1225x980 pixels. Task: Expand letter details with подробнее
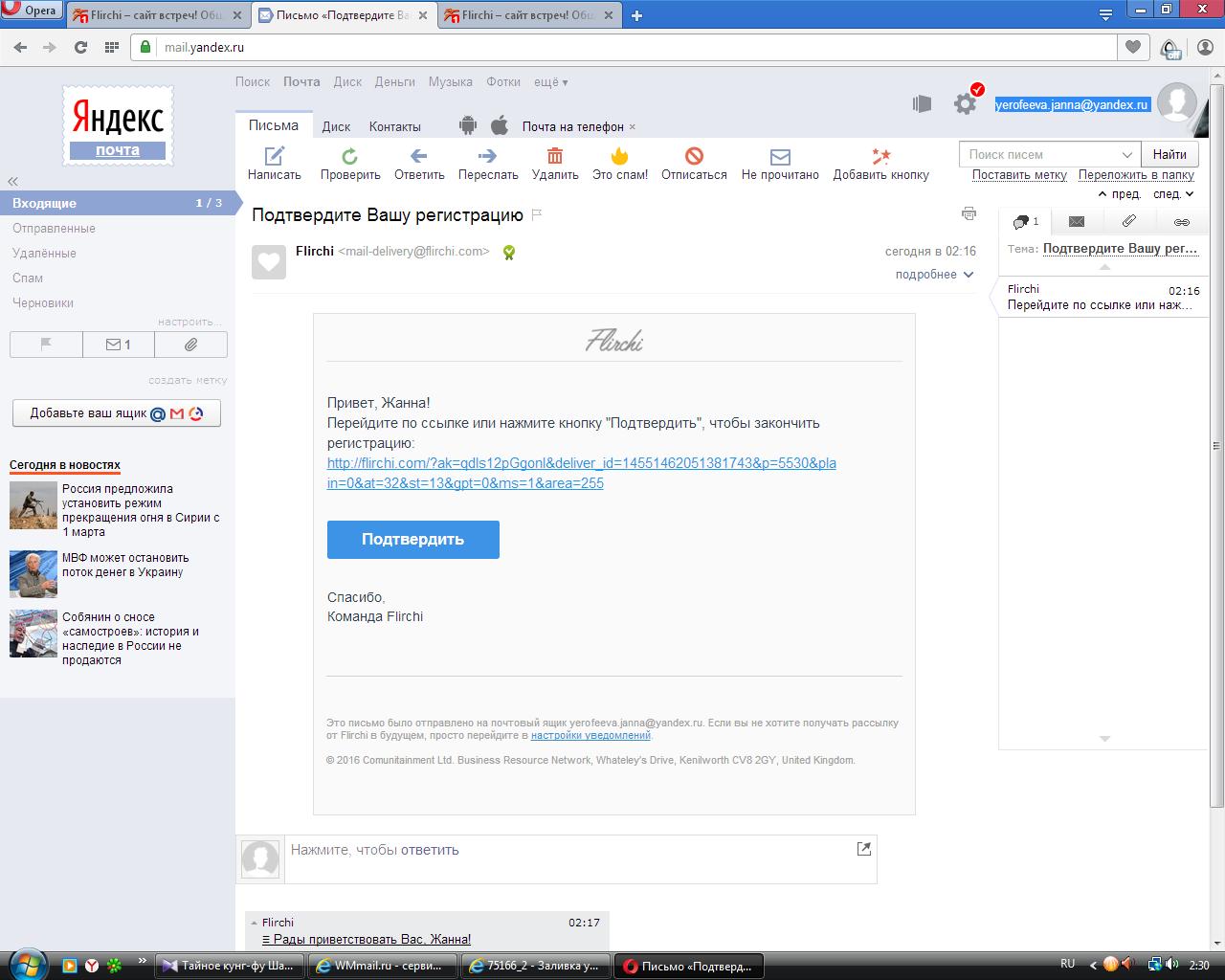934,275
